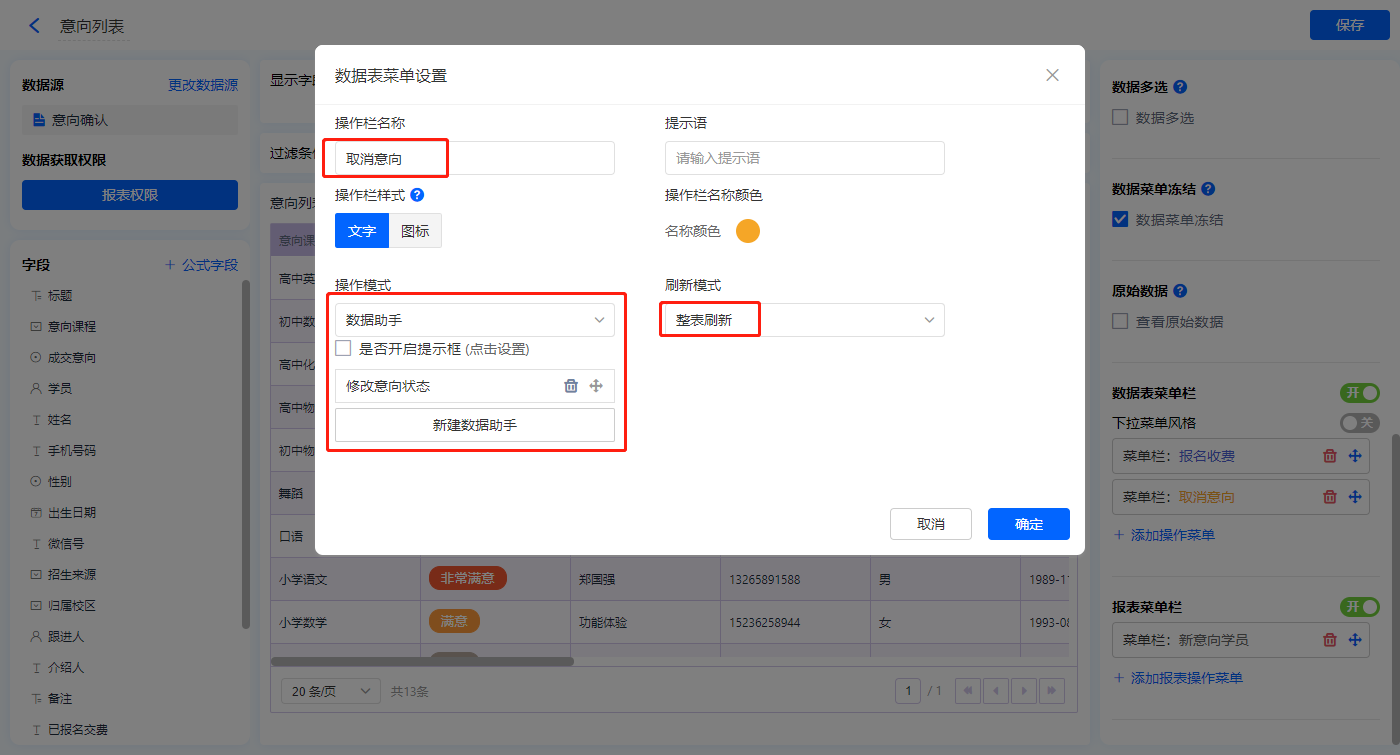Open the 操作模式 dropdown showing 数据助手
Image resolution: width=1400 pixels, height=755 pixels.
tap(475, 320)
